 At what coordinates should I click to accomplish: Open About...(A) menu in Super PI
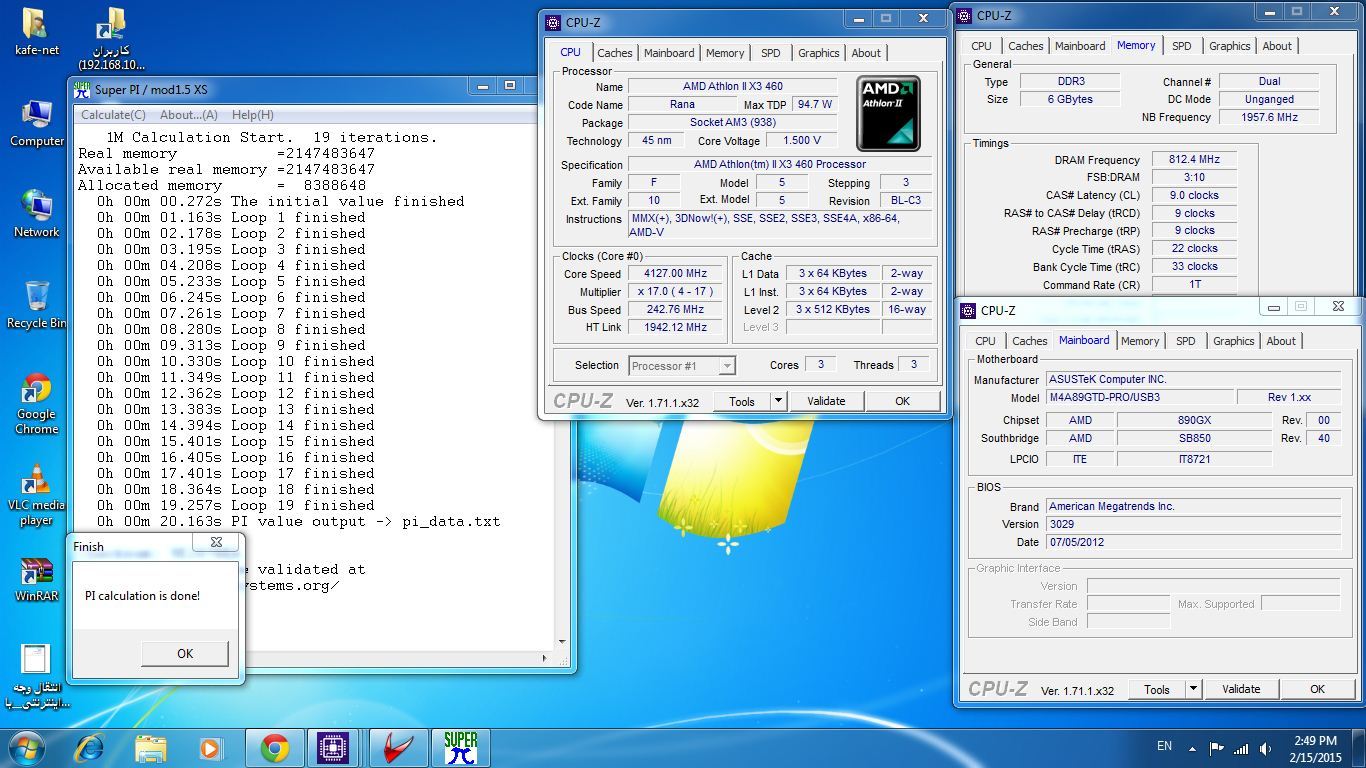[x=188, y=115]
